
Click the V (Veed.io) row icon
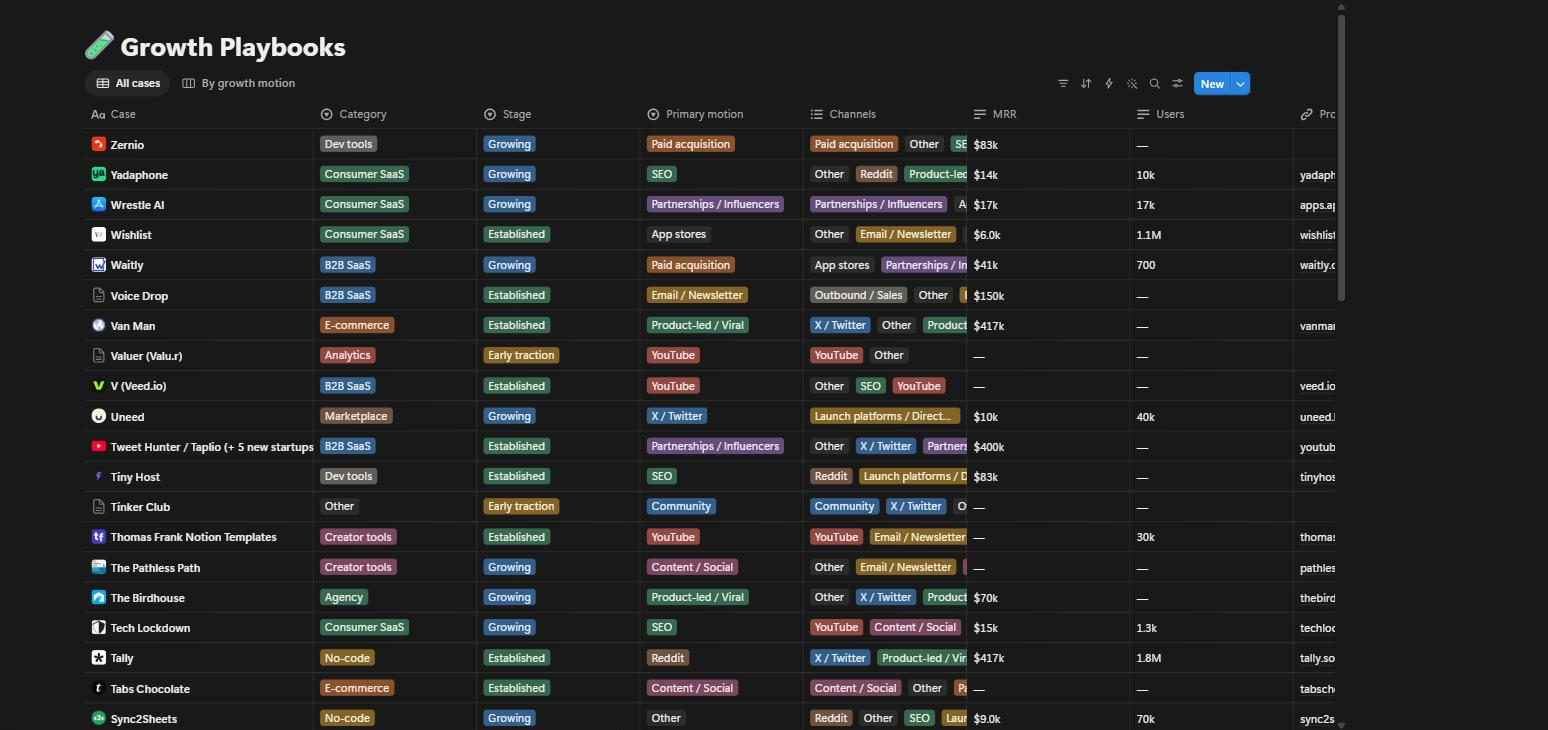pyautogui.click(x=98, y=386)
